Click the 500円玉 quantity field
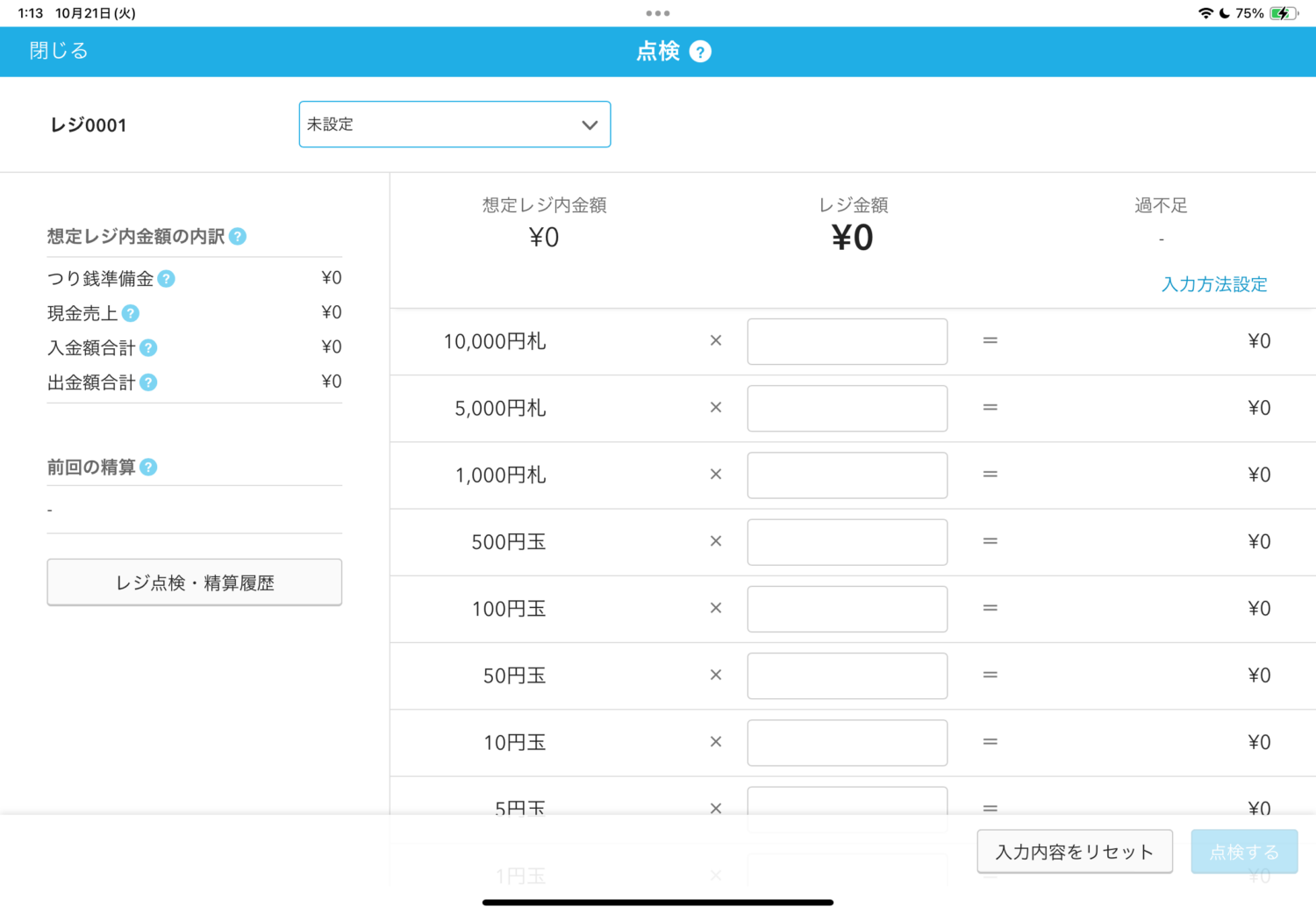 847,542
